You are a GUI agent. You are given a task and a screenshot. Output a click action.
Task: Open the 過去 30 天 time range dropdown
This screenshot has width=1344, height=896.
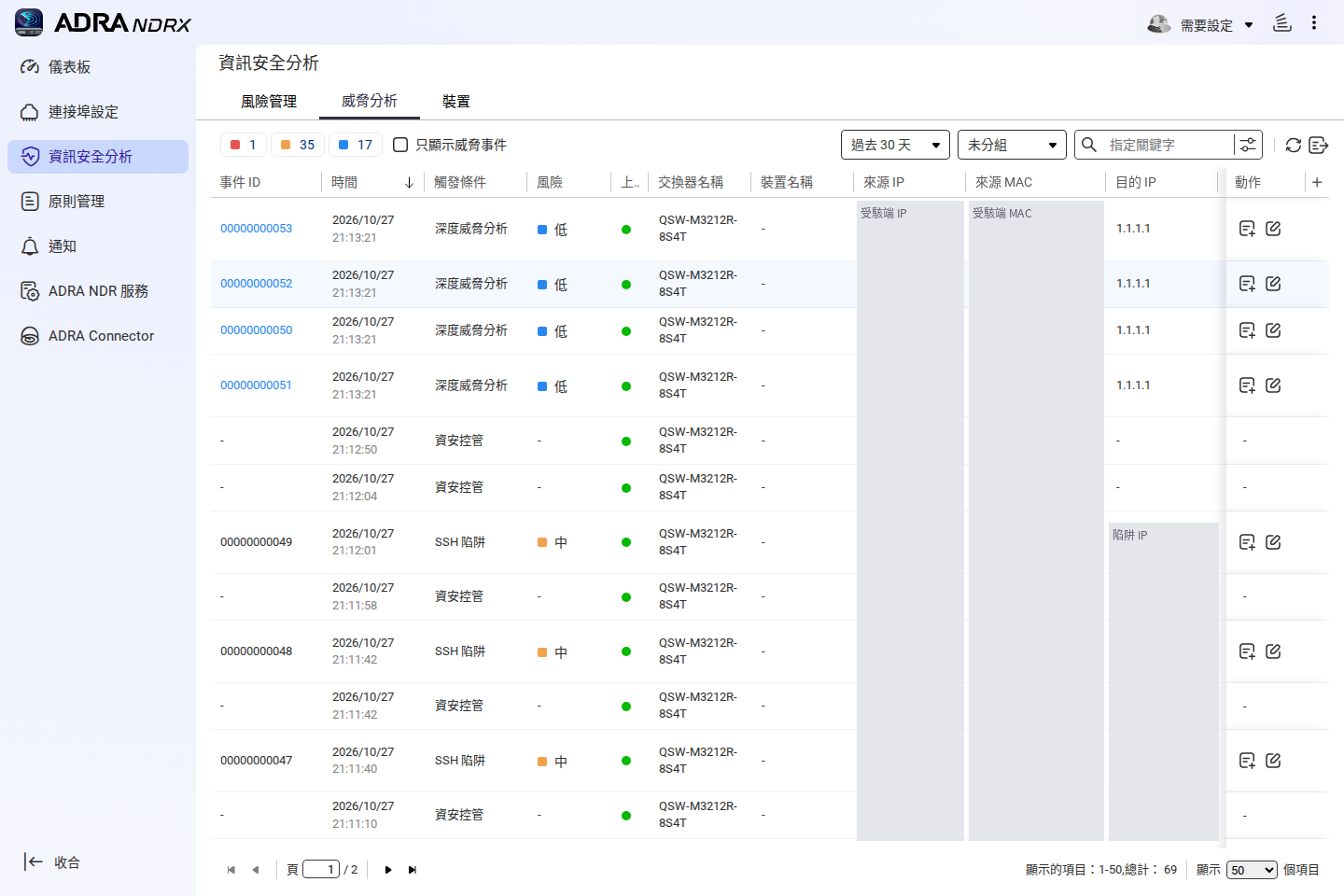pyautogui.click(x=895, y=145)
